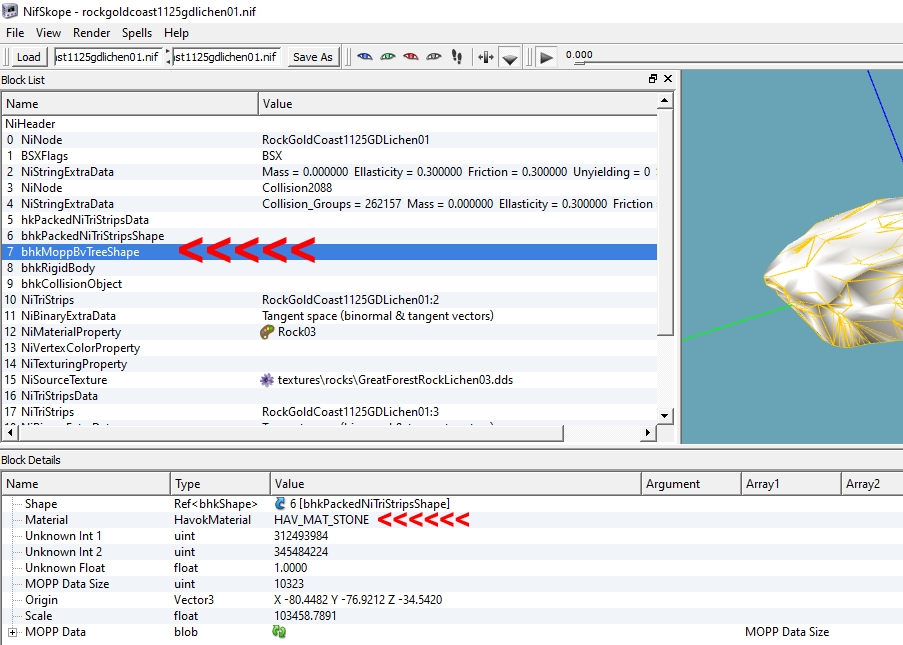Screen dimensions: 903x645
Task: Click the Argument column header
Action: point(691,484)
